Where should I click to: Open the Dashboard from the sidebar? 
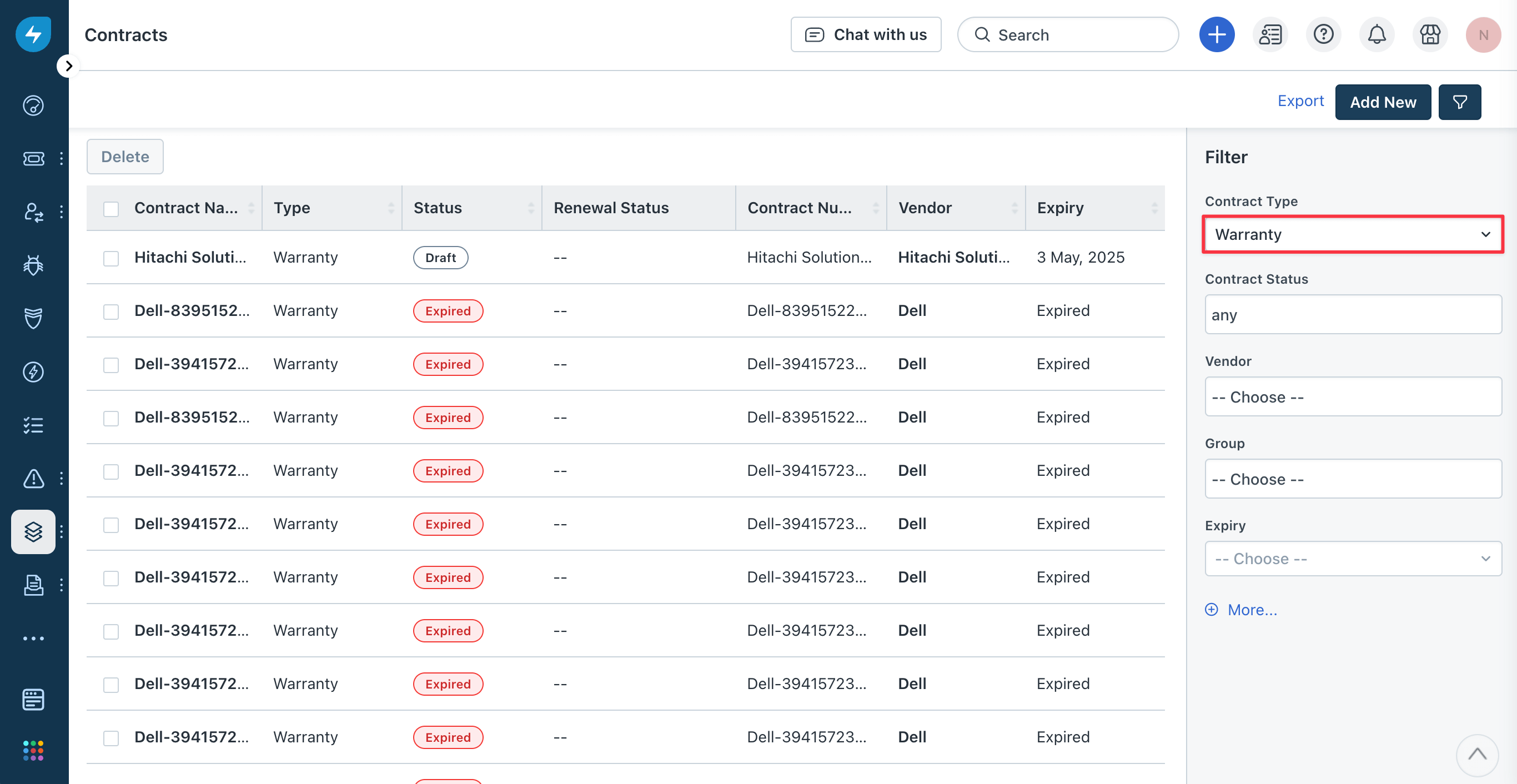33,106
